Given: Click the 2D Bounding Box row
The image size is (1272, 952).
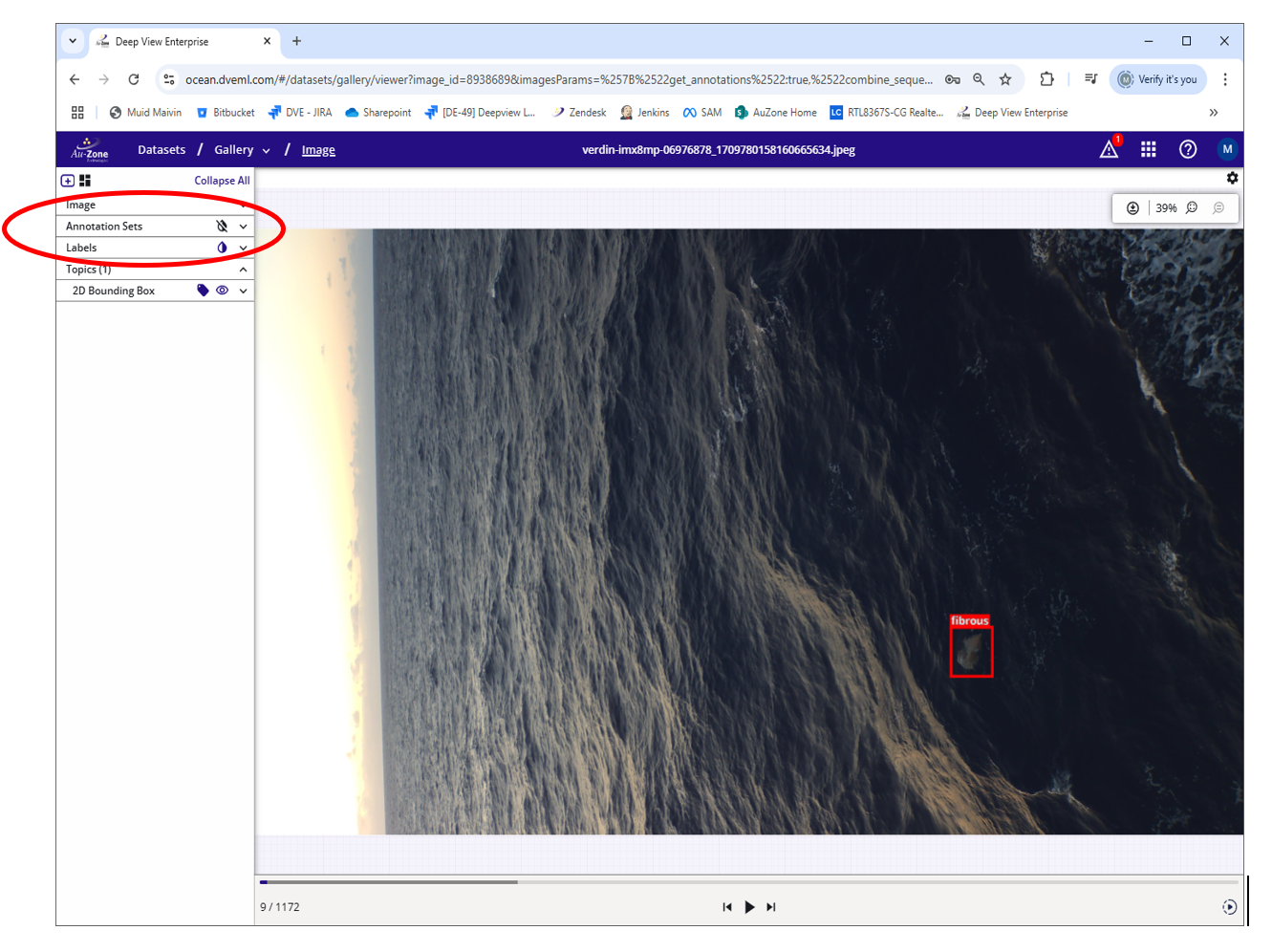Looking at the screenshot, I should pos(155,291).
